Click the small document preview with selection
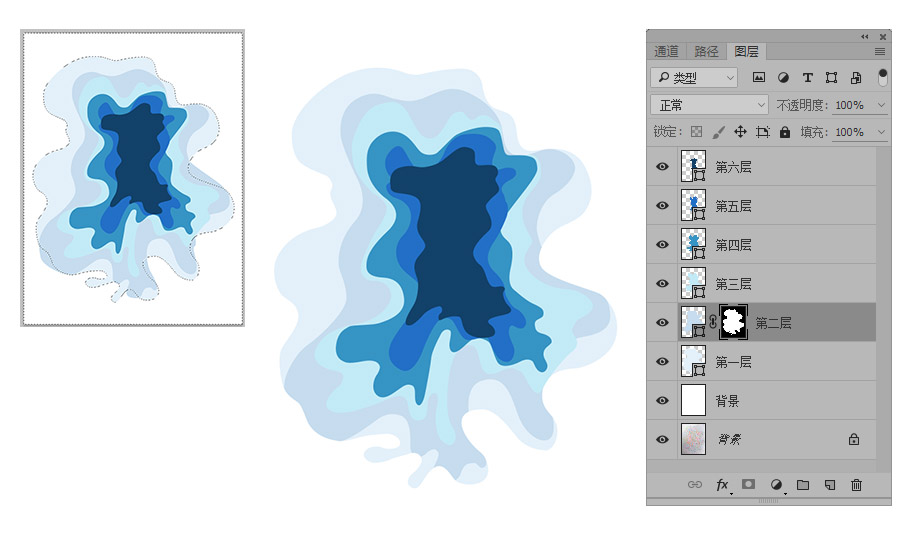Viewport: 920px width, 546px height. click(133, 178)
